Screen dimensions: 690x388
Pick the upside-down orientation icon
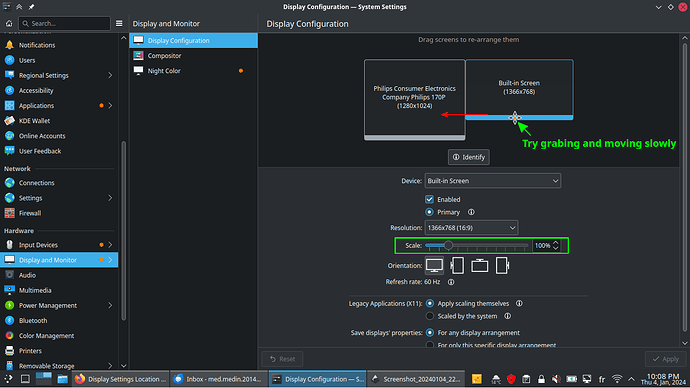(480, 266)
